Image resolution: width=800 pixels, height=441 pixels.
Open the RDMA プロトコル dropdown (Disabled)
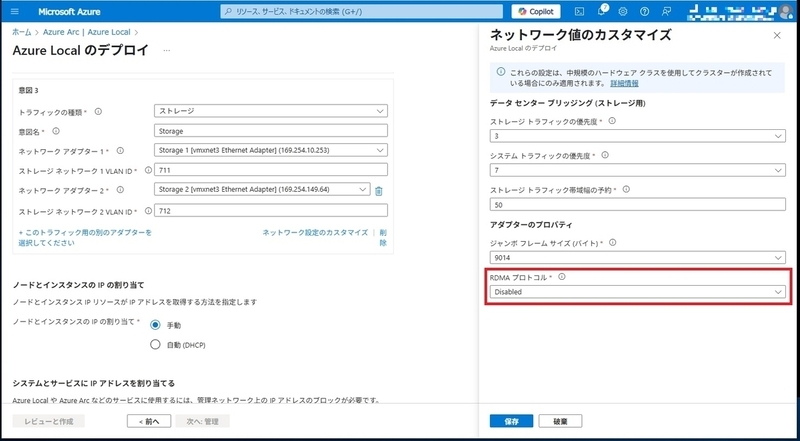coord(637,291)
